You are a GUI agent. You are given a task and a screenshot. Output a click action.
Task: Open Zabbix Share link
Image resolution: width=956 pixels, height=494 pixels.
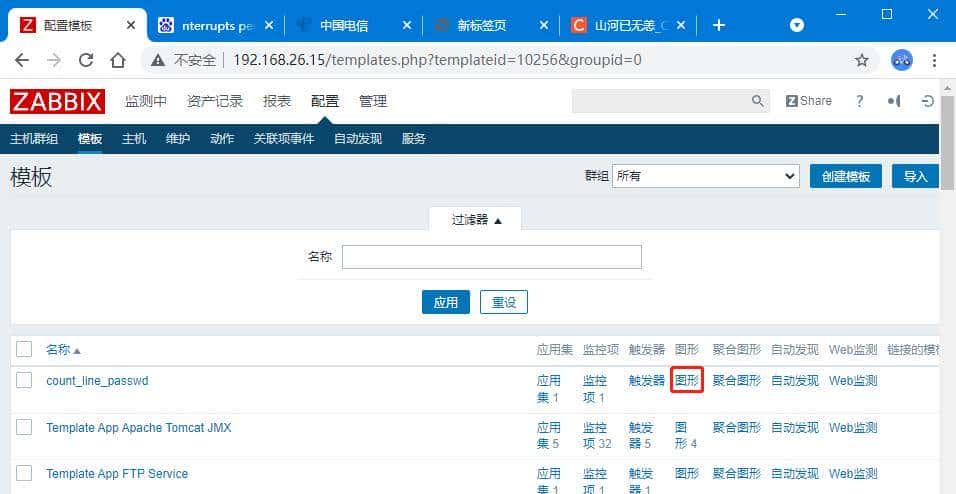[808, 101]
